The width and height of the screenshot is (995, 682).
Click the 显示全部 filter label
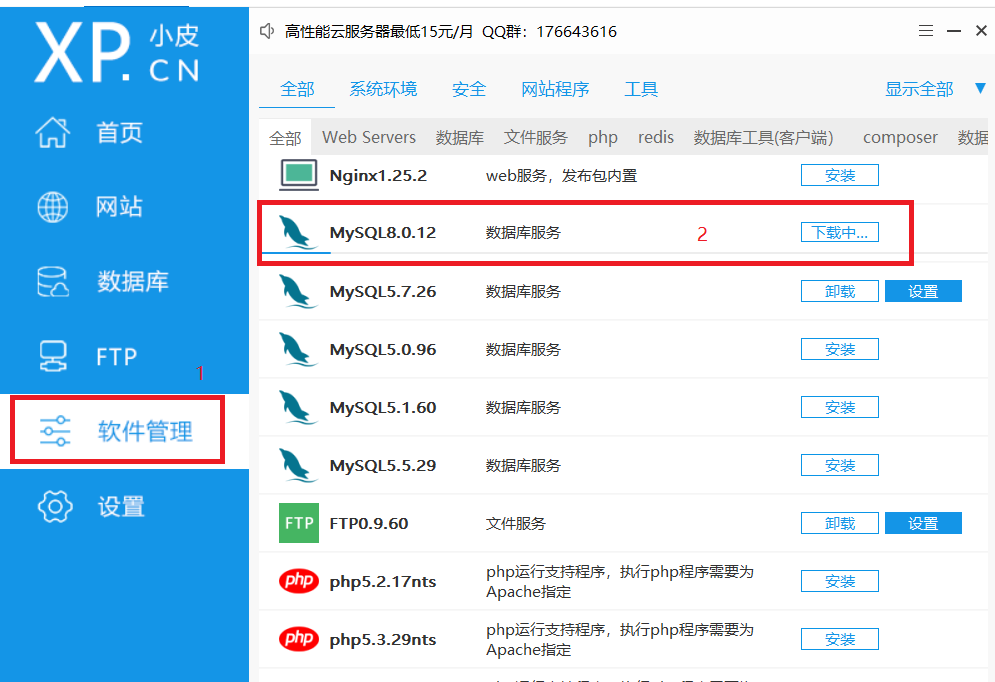[x=919, y=89]
